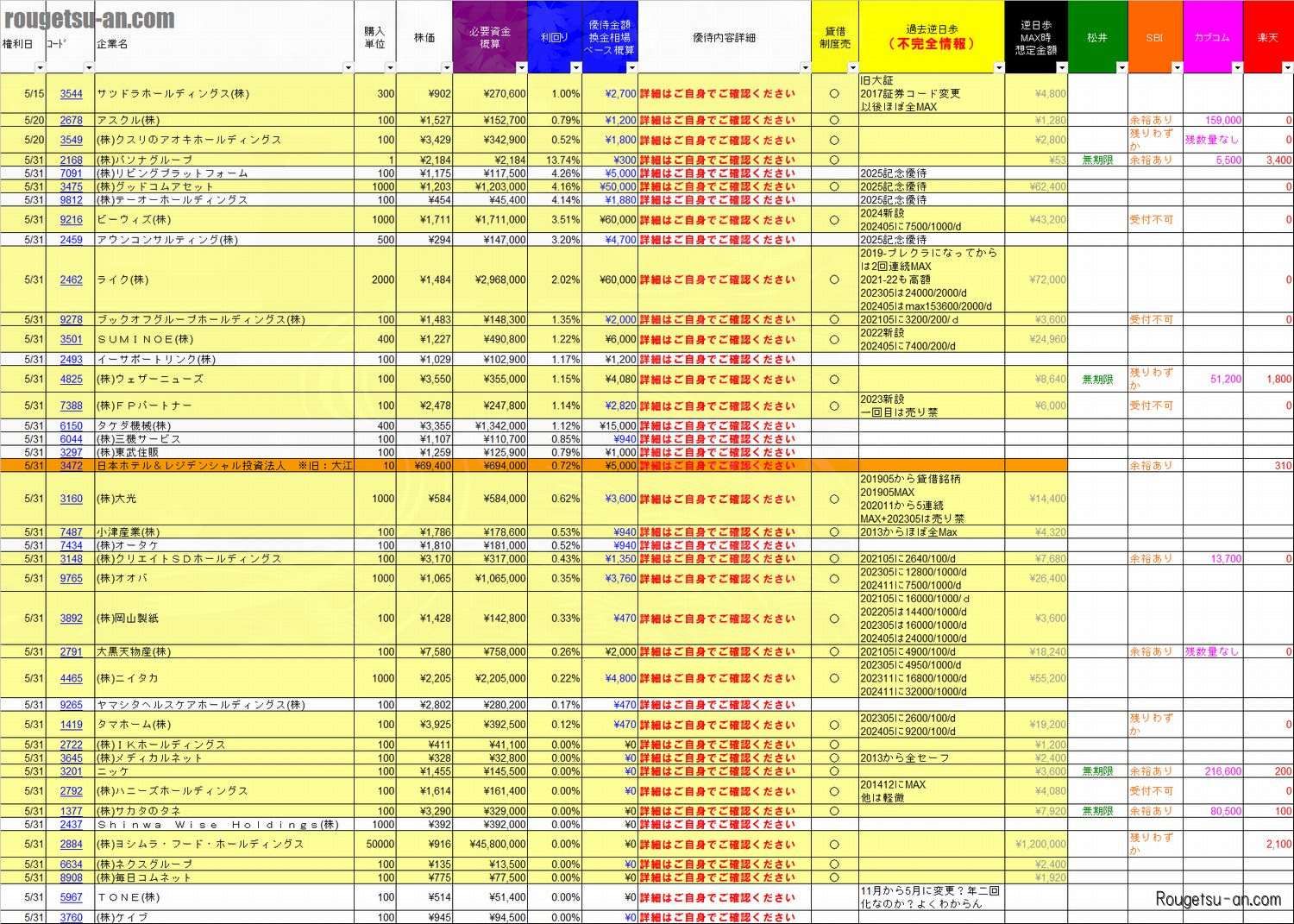Select the (株)ウェザーニューズ company cell
Viewport: 1294px width, 924px height.
tap(224, 379)
